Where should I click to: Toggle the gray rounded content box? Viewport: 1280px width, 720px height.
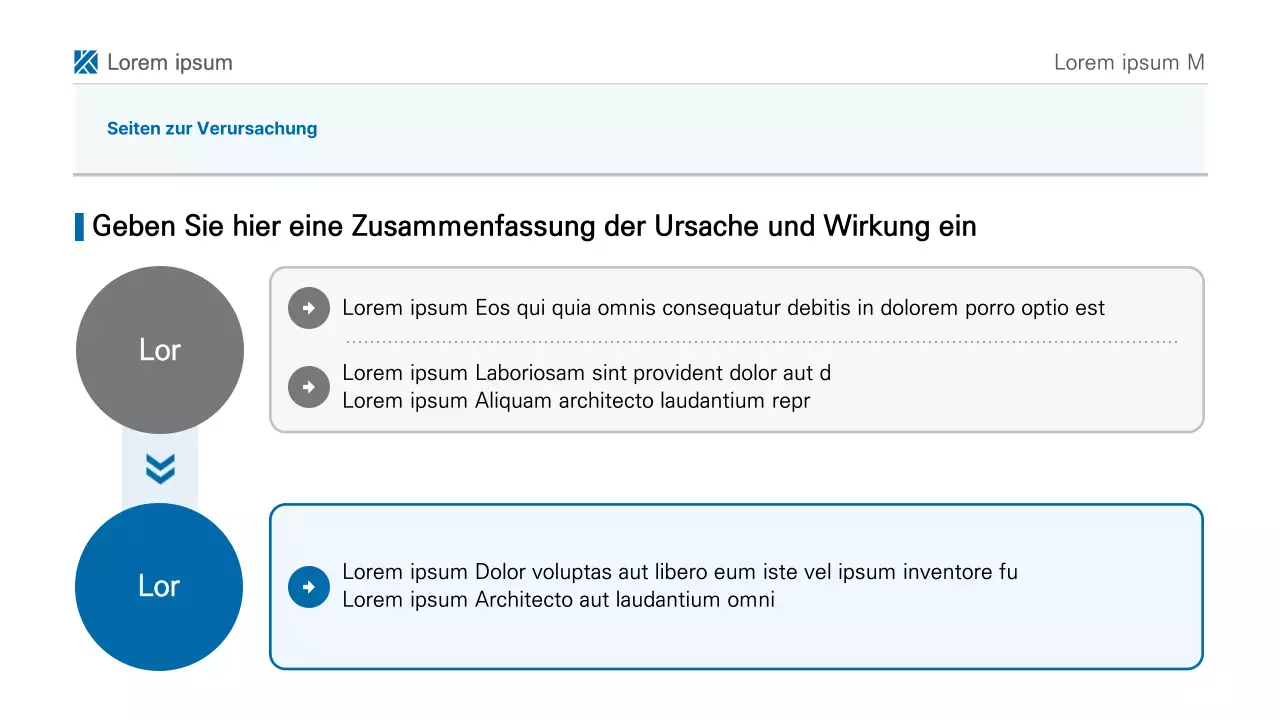737,349
